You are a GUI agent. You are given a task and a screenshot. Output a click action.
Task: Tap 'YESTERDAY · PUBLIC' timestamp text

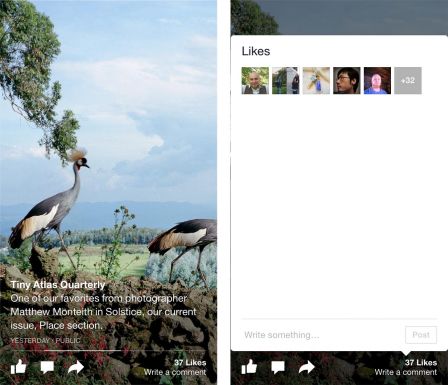tap(45, 340)
